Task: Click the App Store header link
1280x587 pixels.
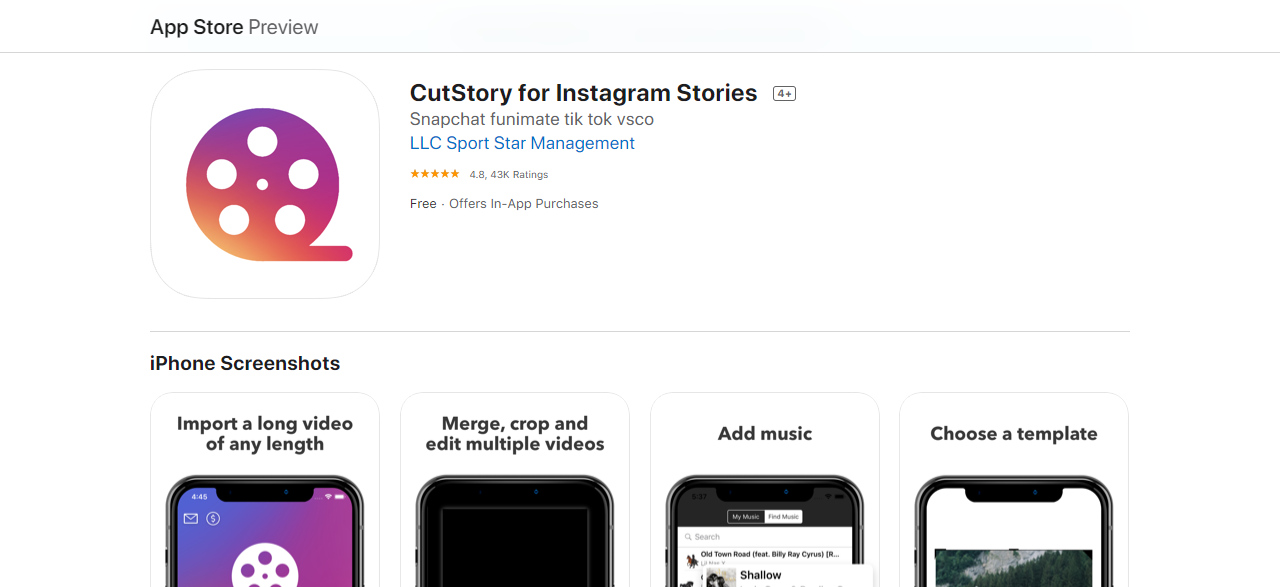Action: 197,27
